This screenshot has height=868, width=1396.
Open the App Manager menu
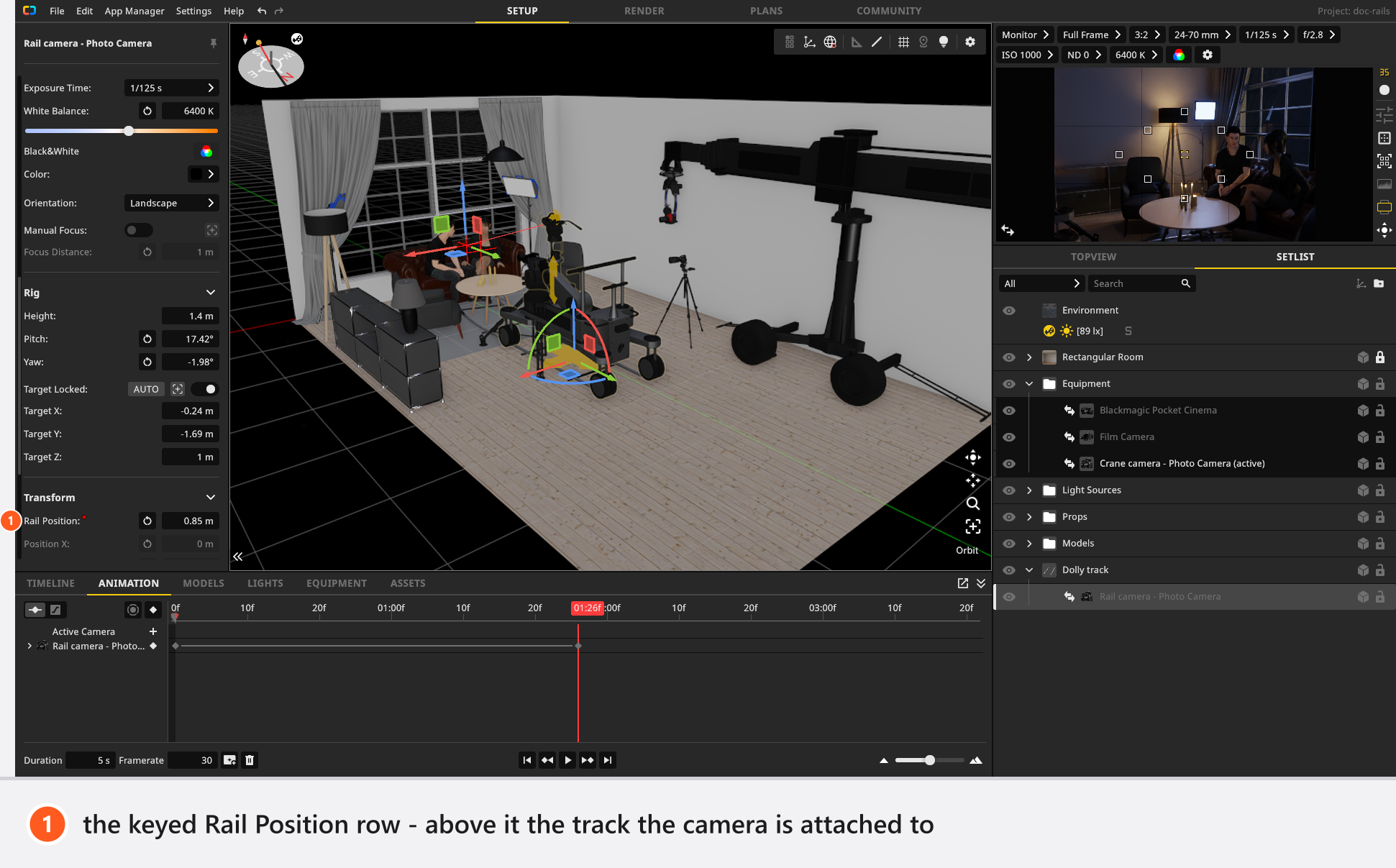[x=134, y=11]
